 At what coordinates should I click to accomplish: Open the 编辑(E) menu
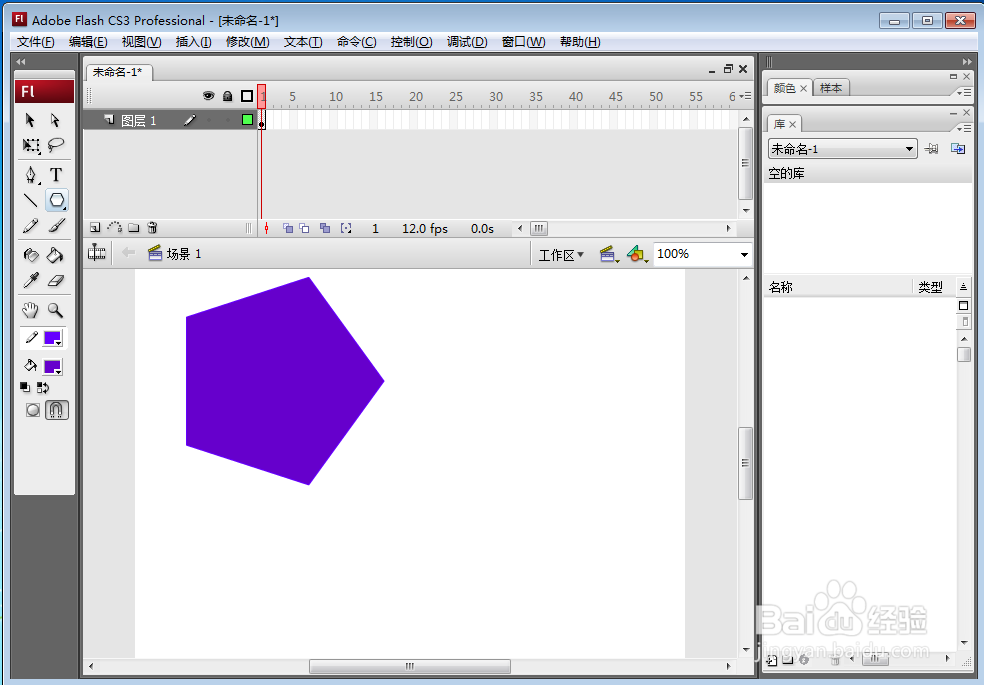tap(88, 42)
